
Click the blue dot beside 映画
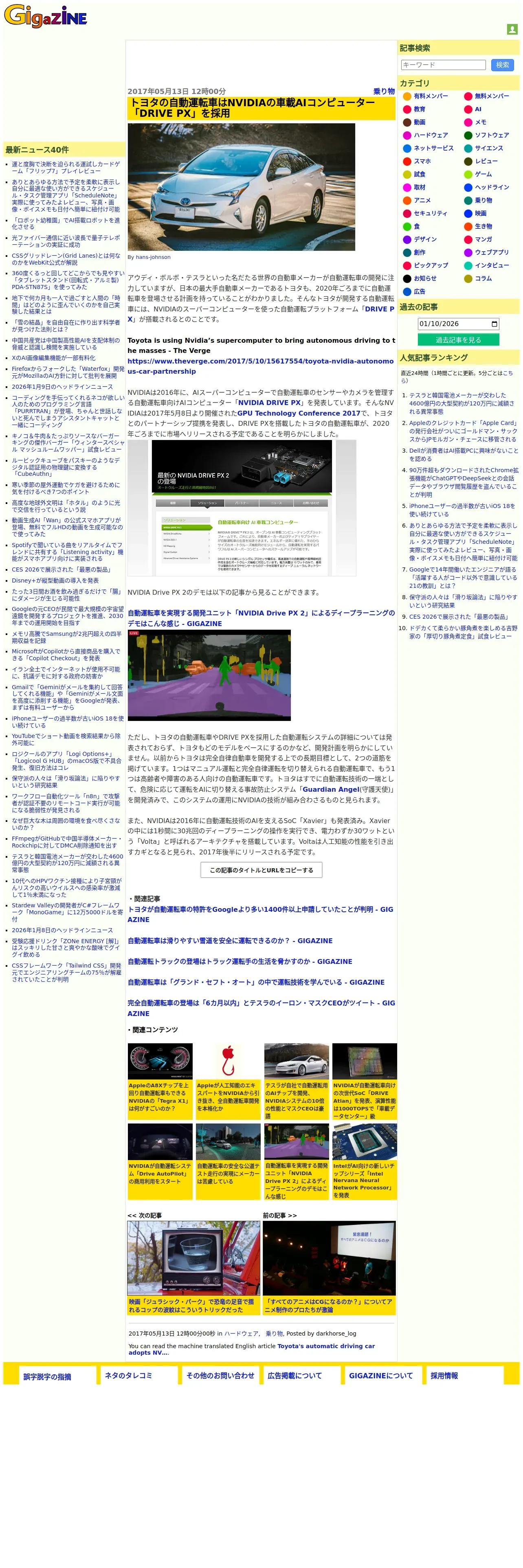click(468, 214)
